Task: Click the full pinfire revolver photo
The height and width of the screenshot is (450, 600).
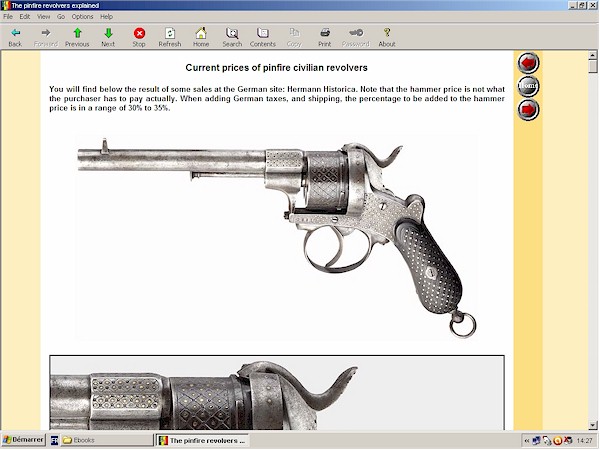Action: click(x=277, y=237)
